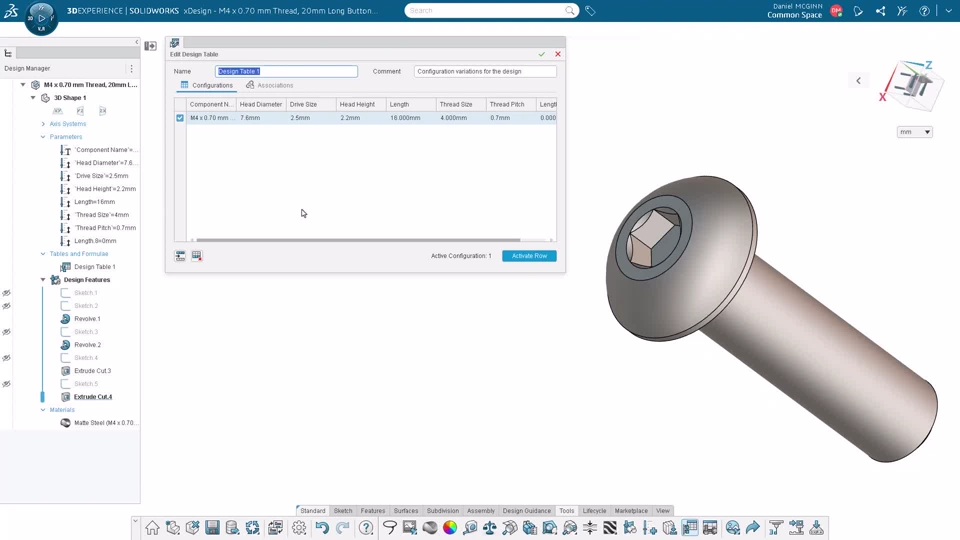Toggle visibility of Sketch.5
960x540 pixels.
click(6, 384)
